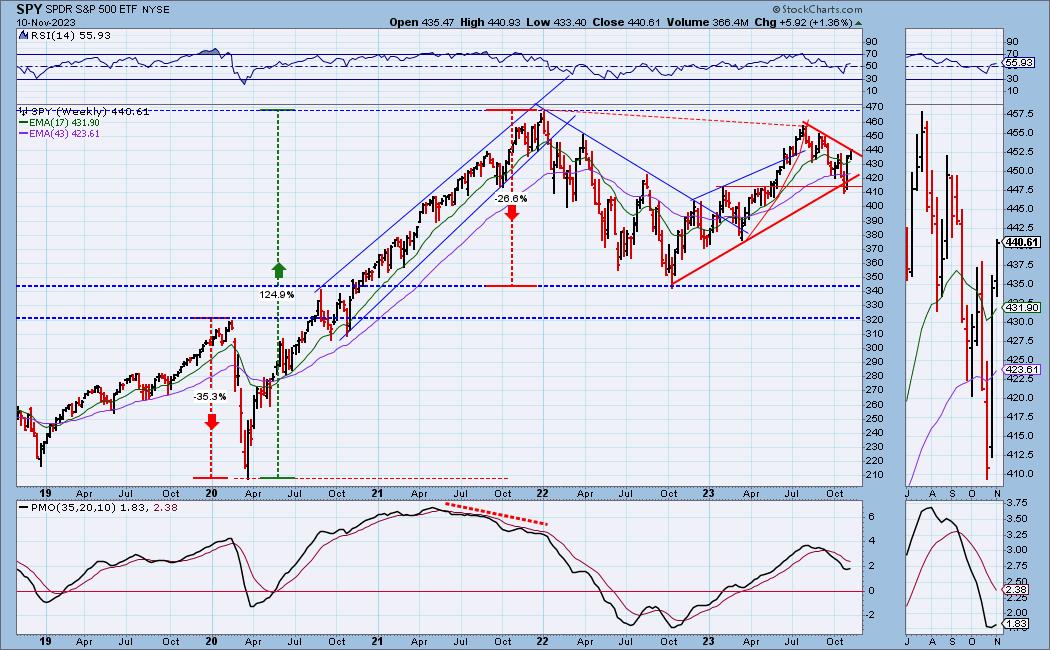Click the SPY ticker symbol title

tap(29, 9)
